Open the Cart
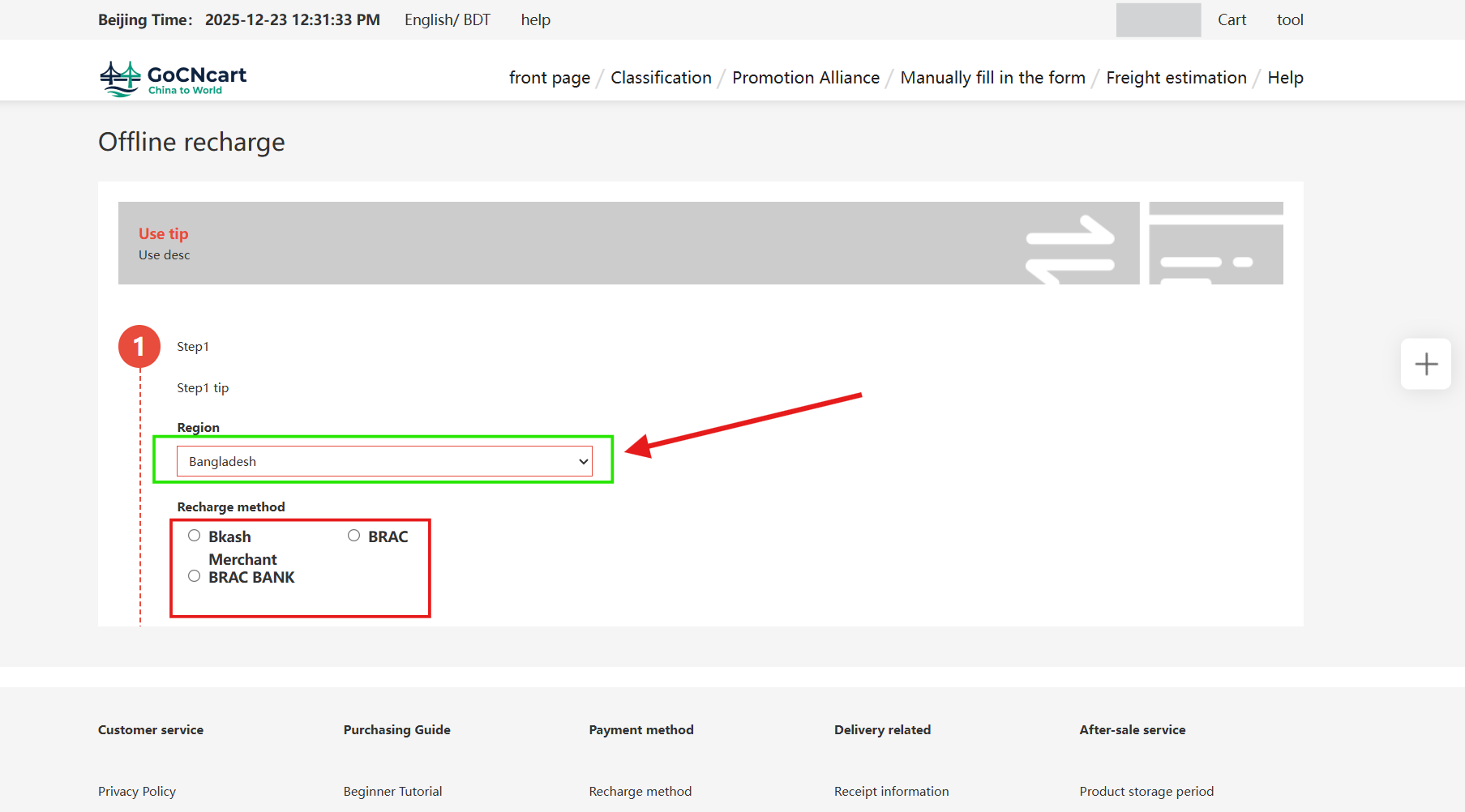 [x=1232, y=19]
